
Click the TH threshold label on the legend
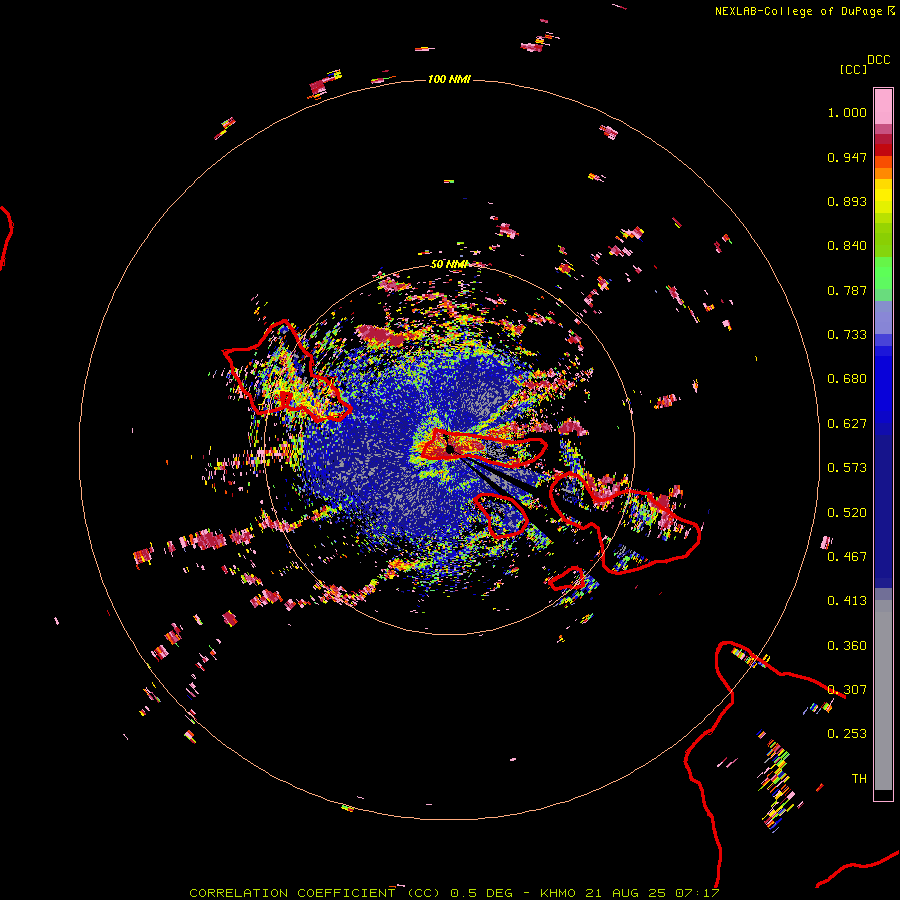[859, 779]
